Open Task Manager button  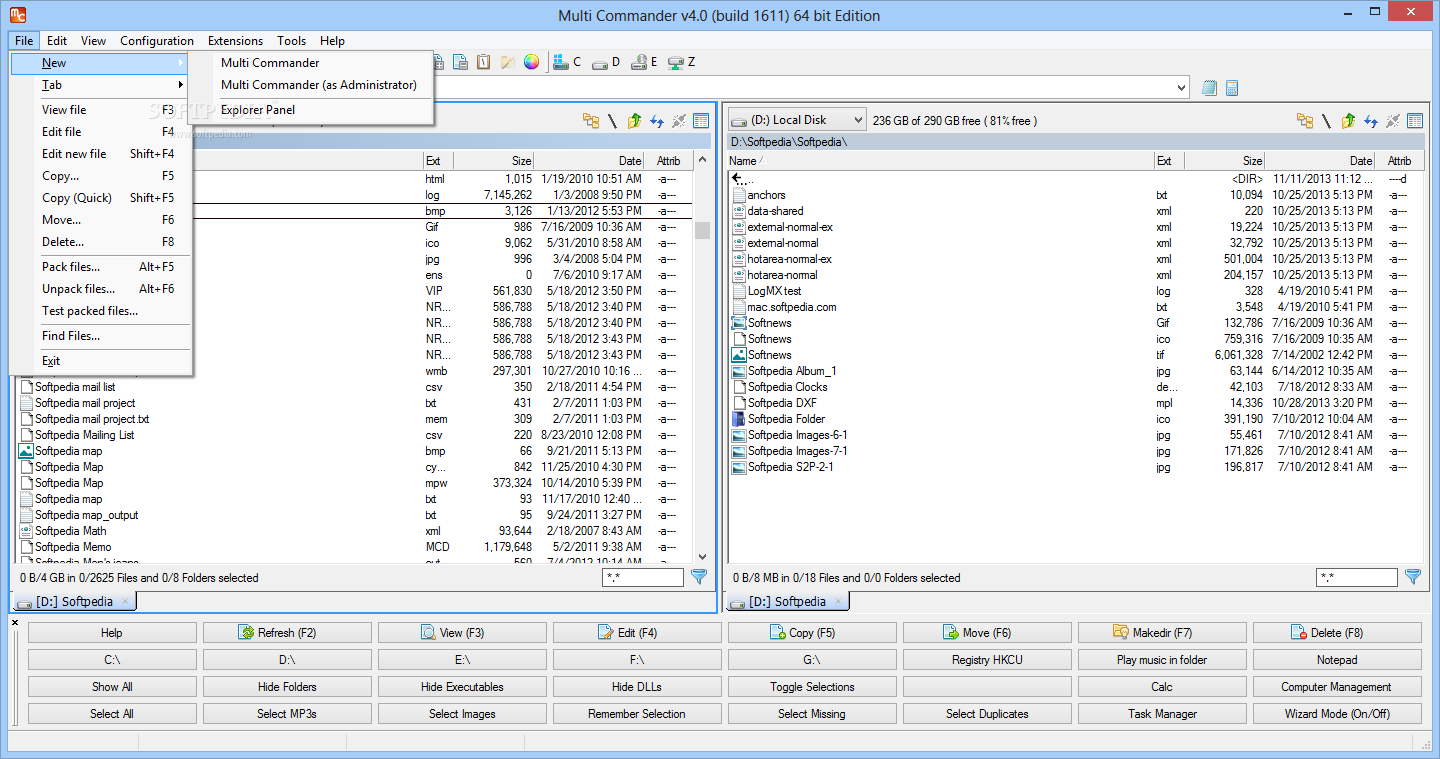pyautogui.click(x=1162, y=714)
